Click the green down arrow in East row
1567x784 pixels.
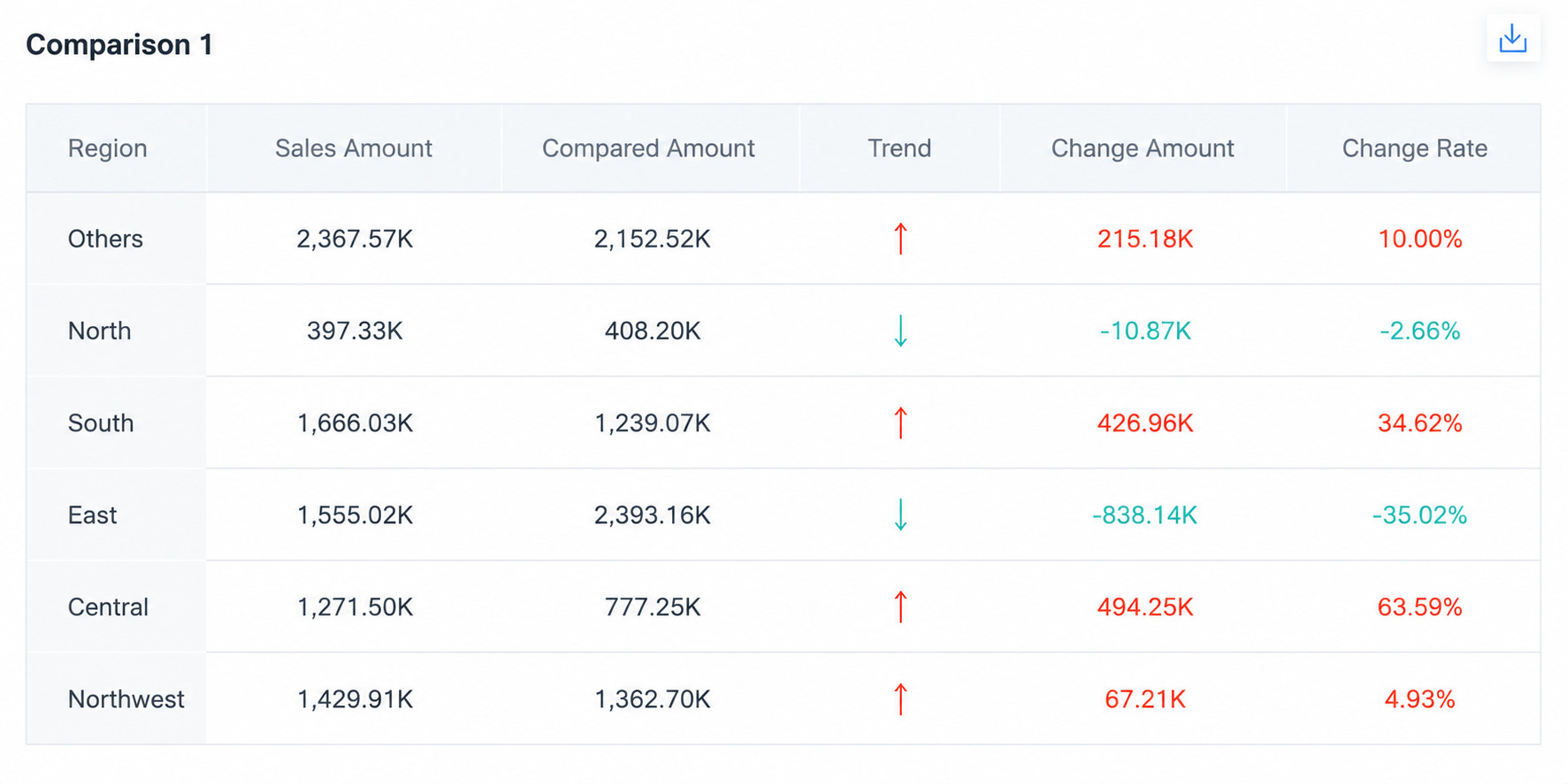[x=900, y=514]
